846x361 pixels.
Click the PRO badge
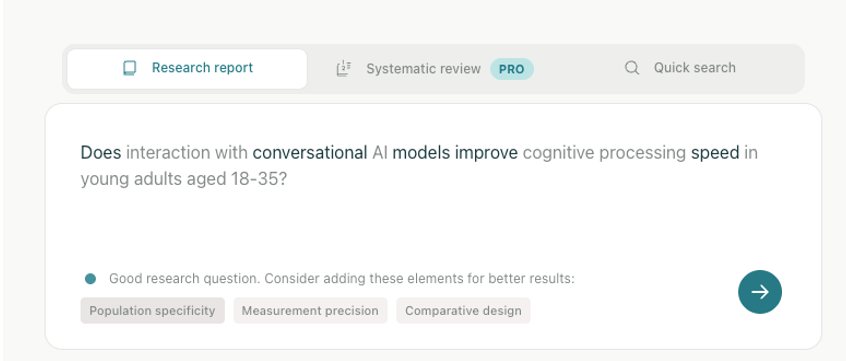[x=511, y=69]
